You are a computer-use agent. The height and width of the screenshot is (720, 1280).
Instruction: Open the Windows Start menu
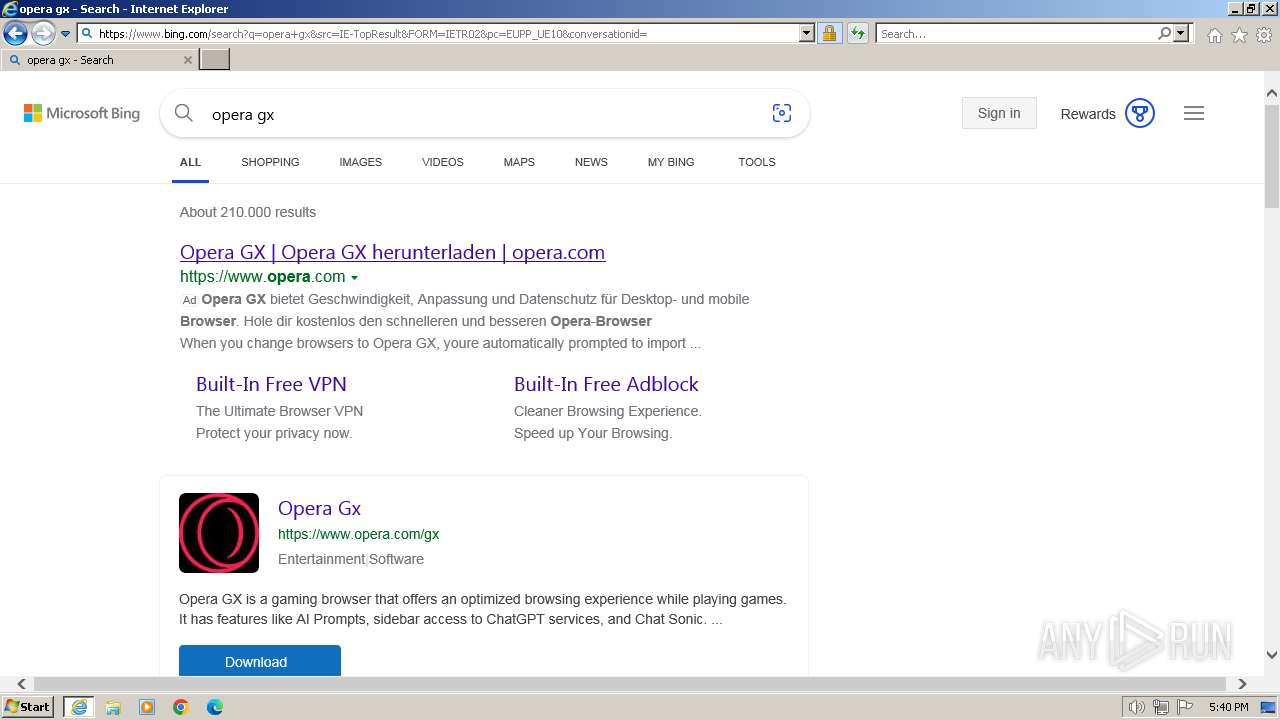(x=28, y=707)
